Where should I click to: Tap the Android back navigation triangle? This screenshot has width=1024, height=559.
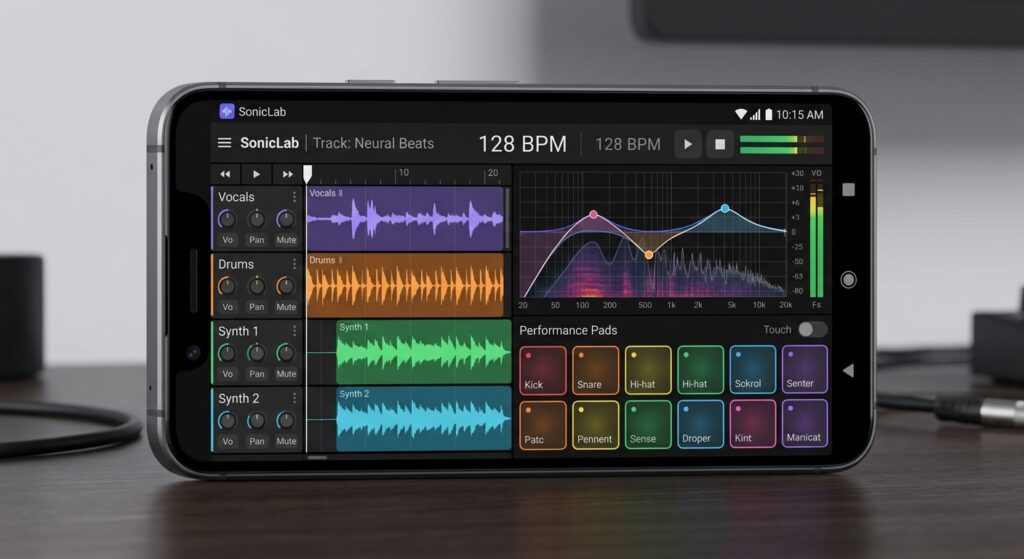pyautogui.click(x=848, y=370)
